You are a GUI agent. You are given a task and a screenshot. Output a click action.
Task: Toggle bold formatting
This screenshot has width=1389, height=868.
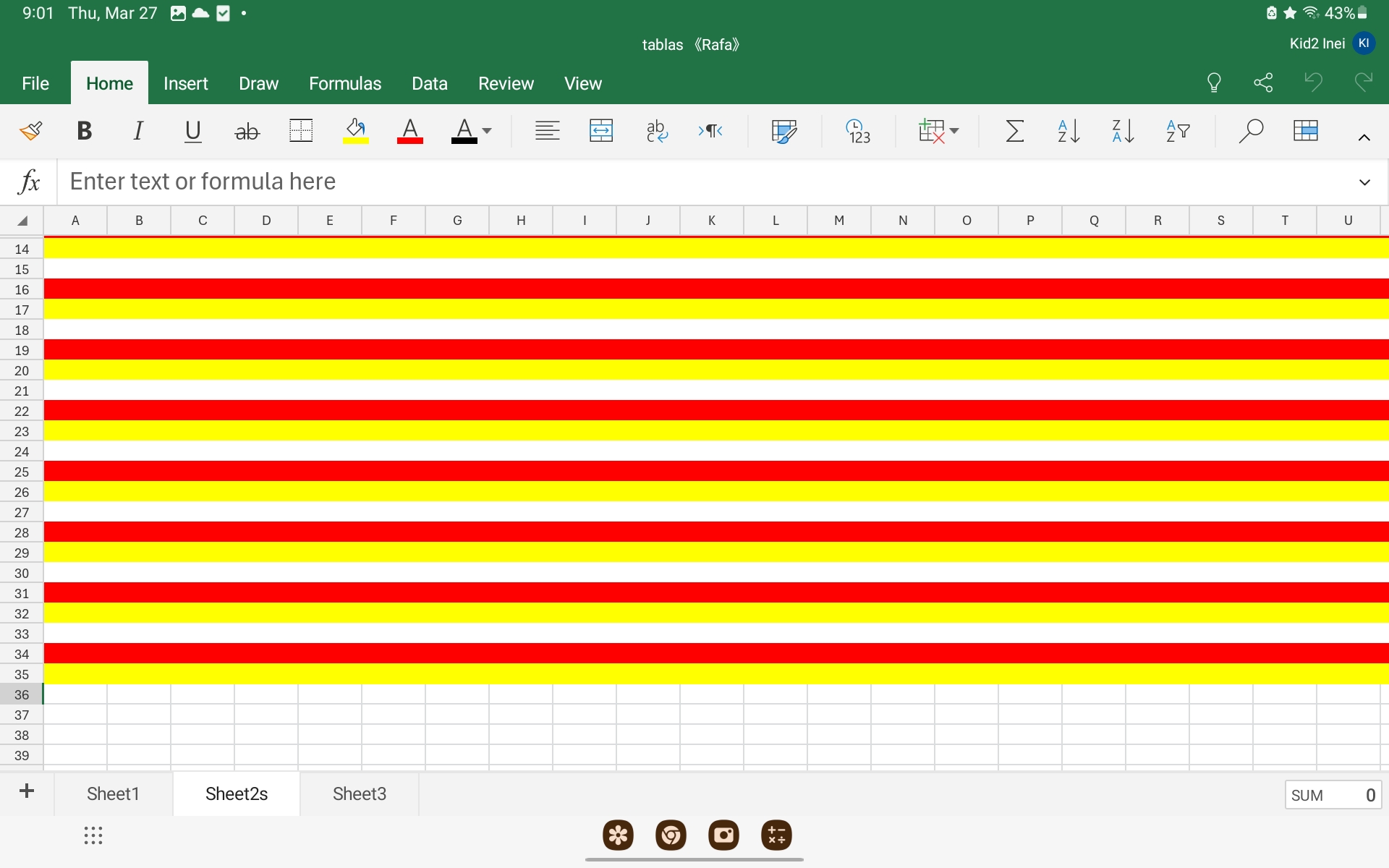click(x=84, y=131)
